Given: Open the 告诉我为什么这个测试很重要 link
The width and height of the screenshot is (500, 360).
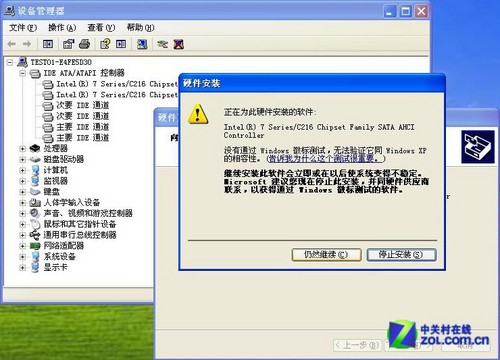Looking at the screenshot, I should (x=326, y=159).
